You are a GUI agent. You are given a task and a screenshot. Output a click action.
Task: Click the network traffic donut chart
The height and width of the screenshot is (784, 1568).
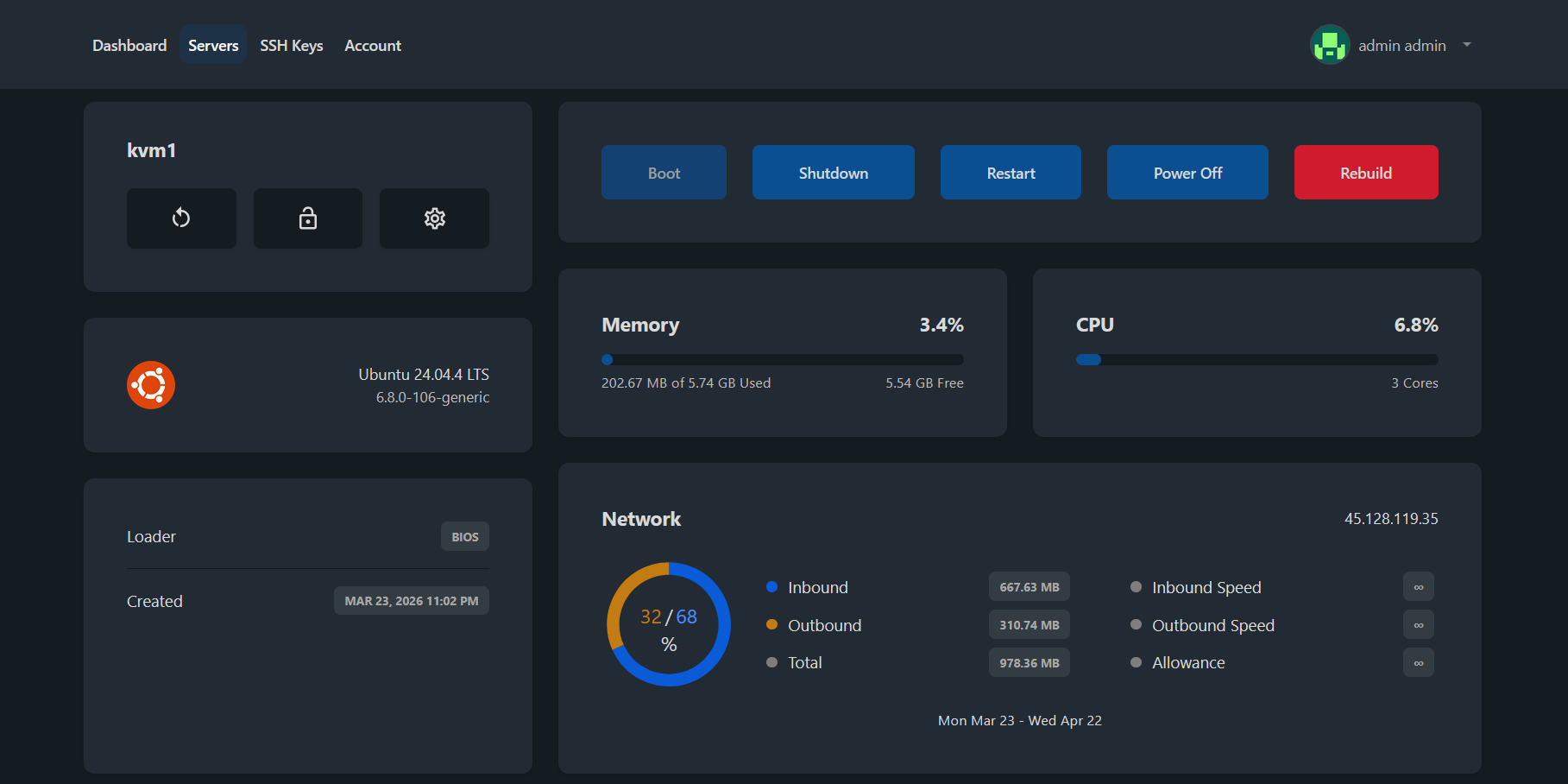tap(669, 624)
